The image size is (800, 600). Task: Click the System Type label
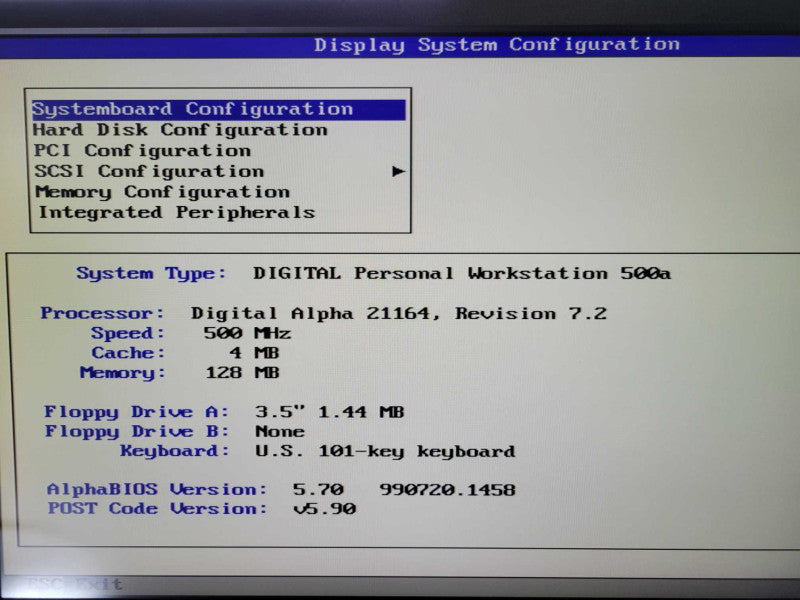(x=151, y=273)
